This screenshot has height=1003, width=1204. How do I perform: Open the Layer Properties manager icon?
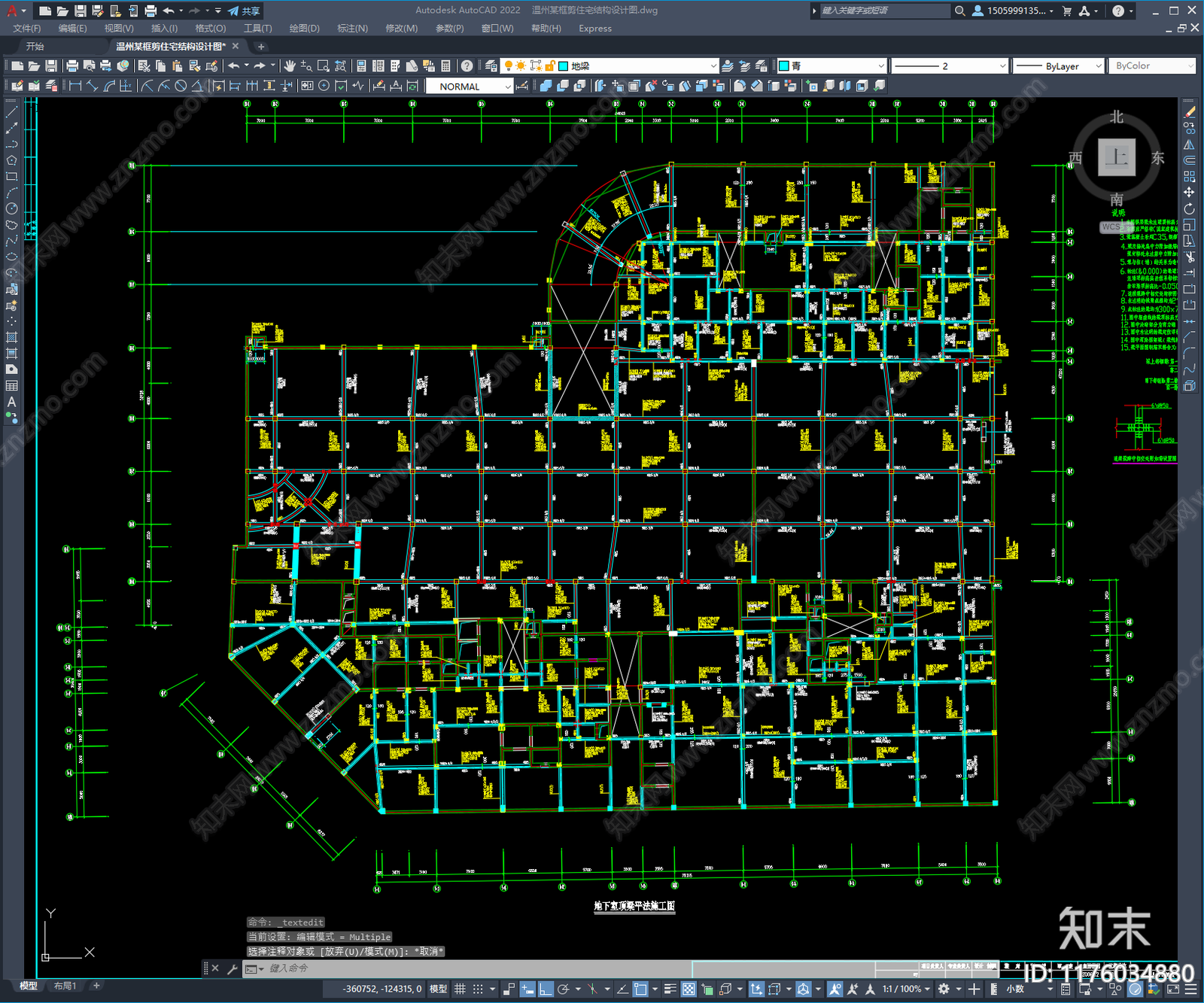point(491,66)
